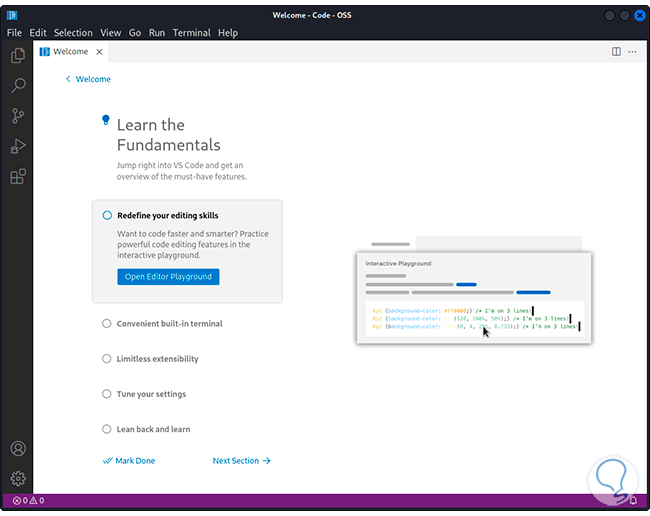
Task: Open the Search view icon
Action: (18, 85)
